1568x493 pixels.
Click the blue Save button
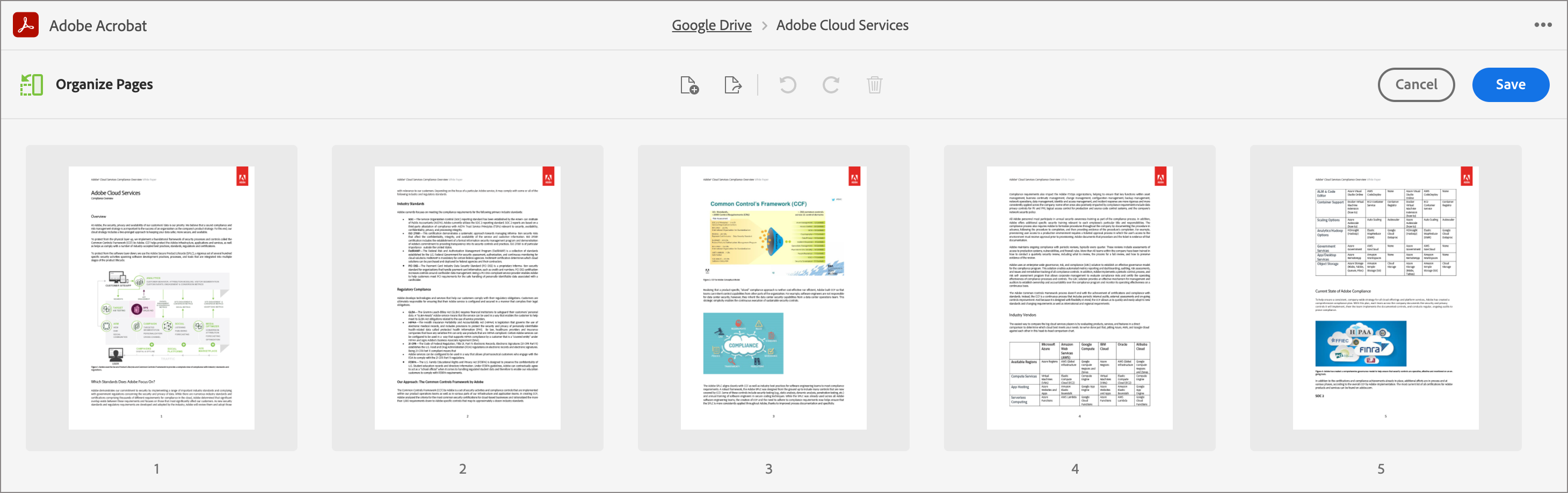pos(1511,85)
